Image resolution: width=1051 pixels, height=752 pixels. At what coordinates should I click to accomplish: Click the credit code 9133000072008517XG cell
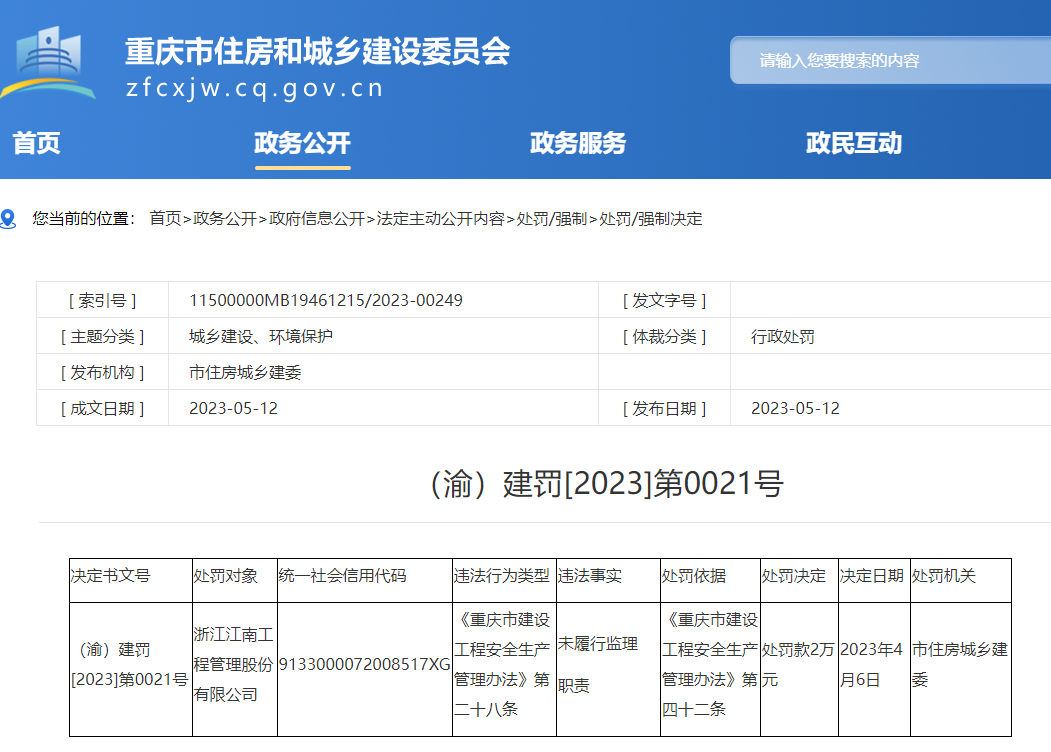click(364, 665)
